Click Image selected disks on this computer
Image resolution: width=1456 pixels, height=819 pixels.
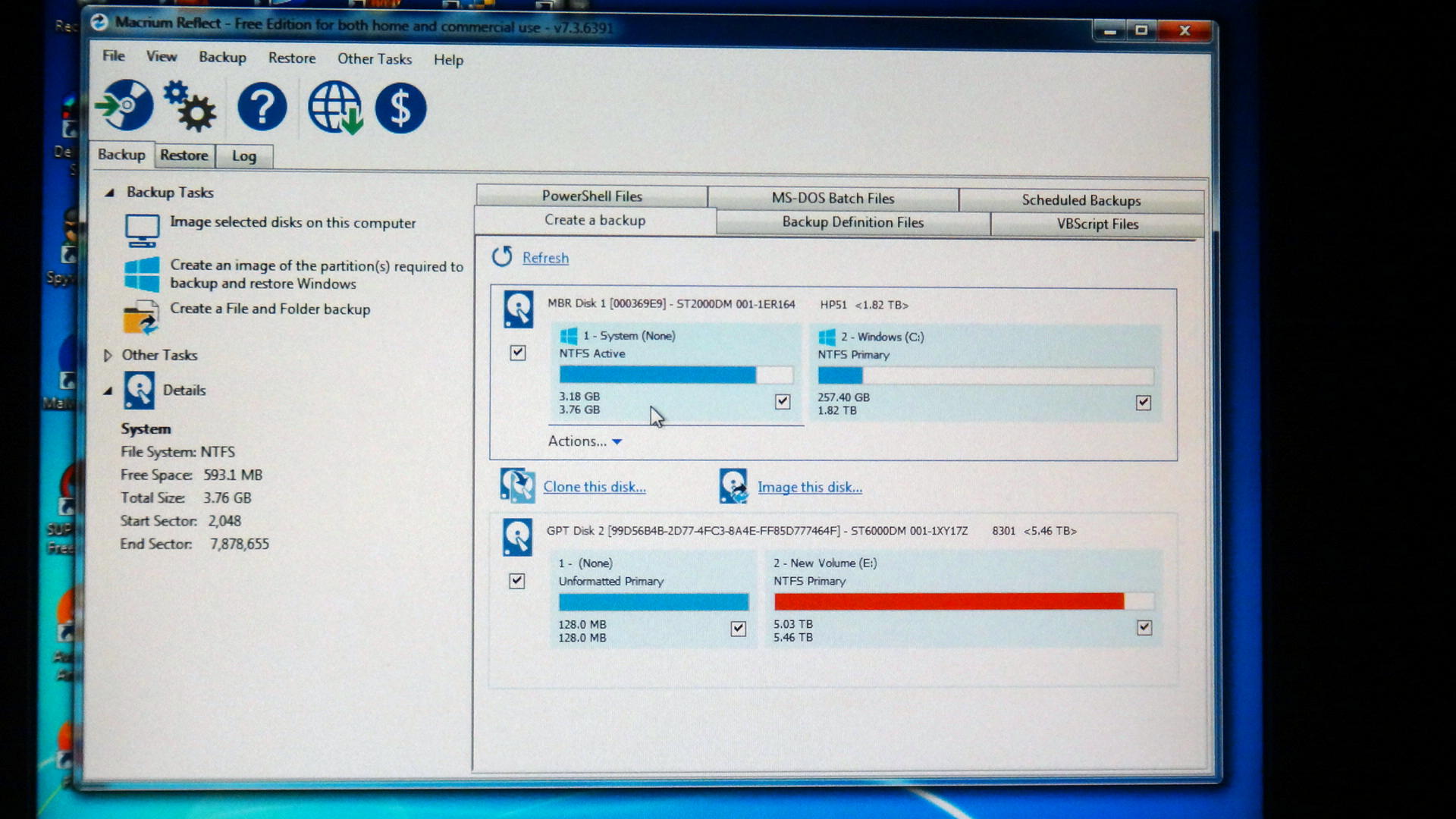(293, 222)
